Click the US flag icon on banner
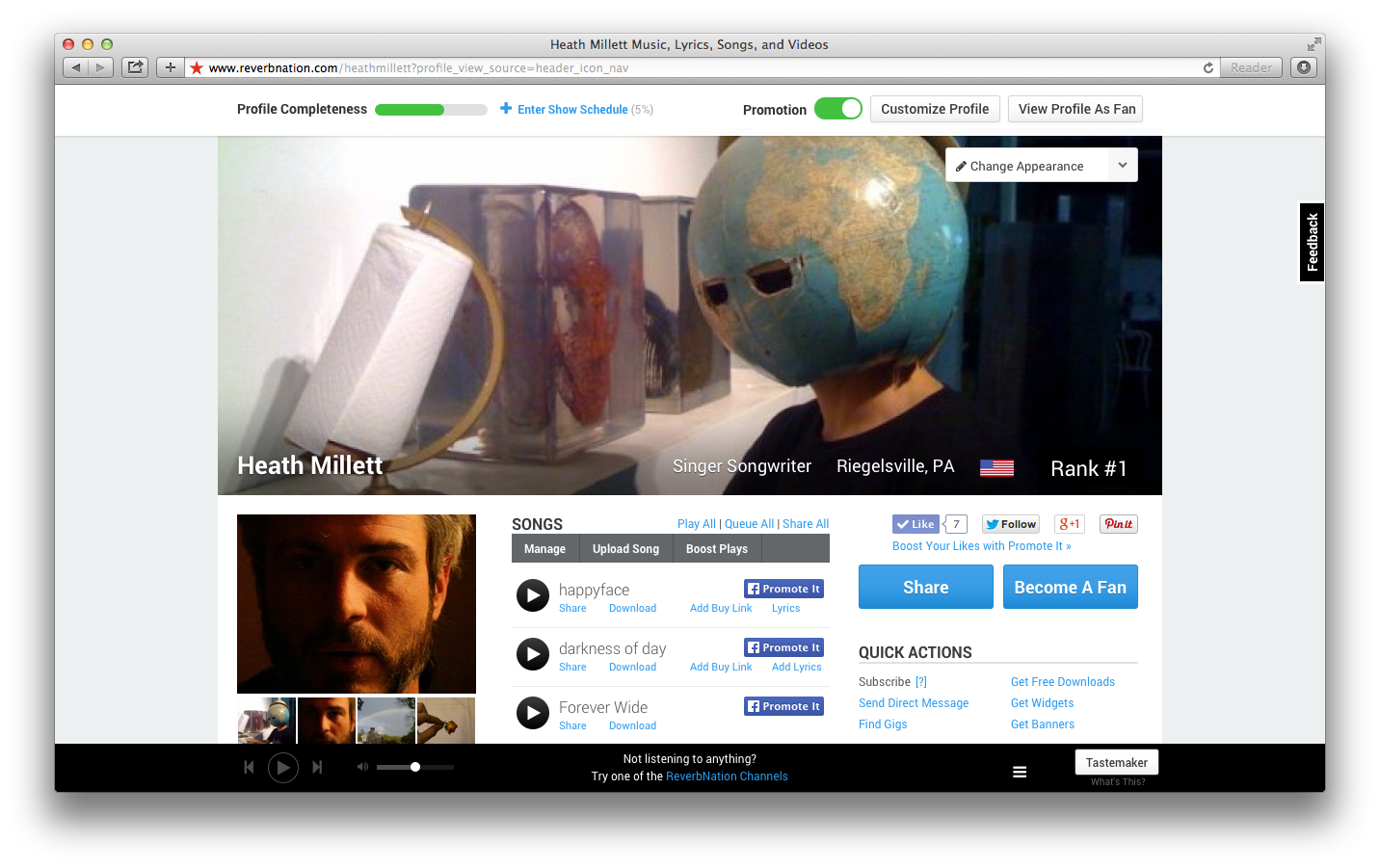 [x=996, y=468]
